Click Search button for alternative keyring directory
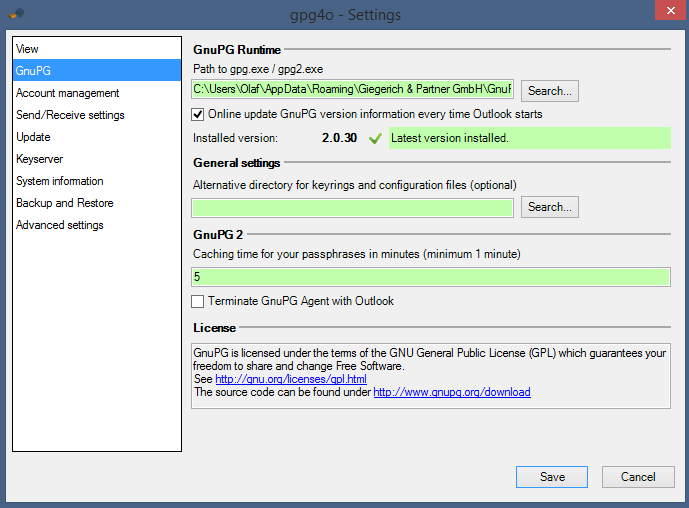This screenshot has width=689, height=508. 550,207
